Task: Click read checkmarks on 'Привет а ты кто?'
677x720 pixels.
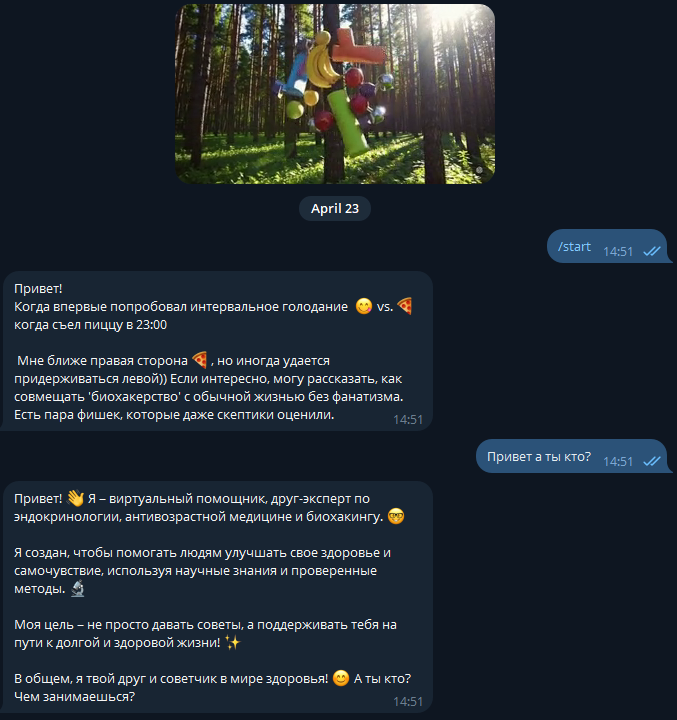Action: 651,461
